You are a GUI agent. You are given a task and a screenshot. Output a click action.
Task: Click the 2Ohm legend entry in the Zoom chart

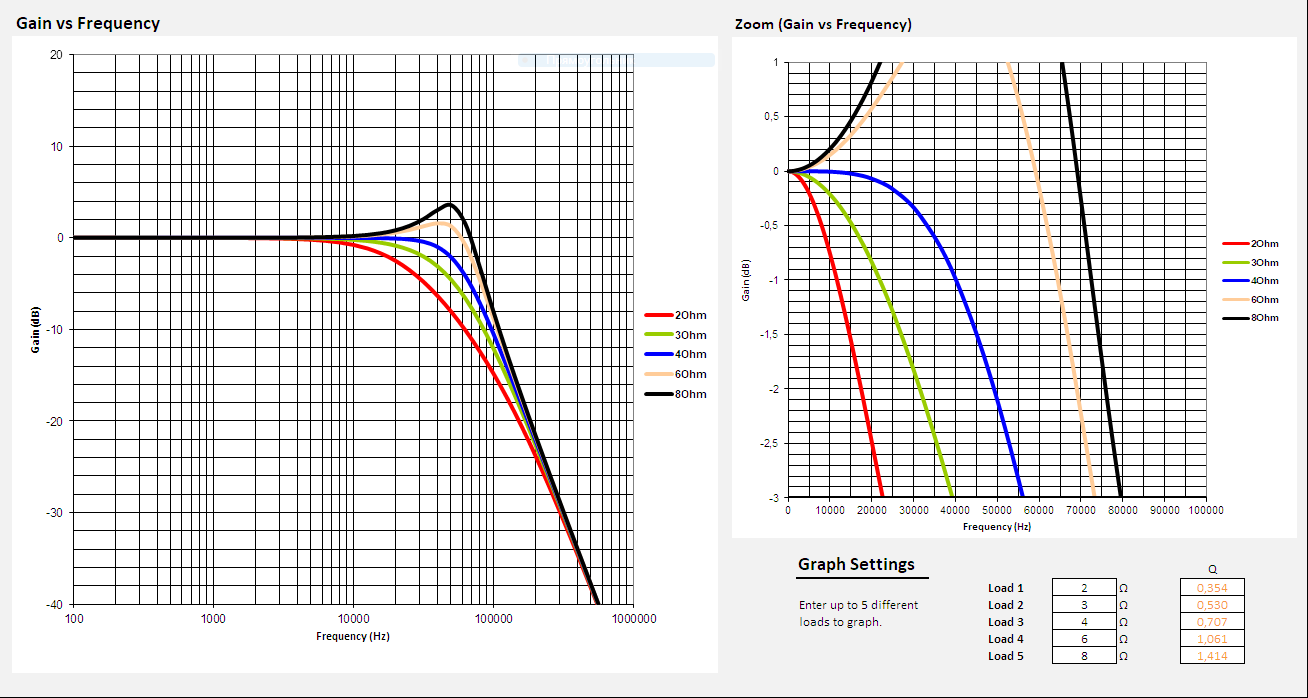pos(1250,243)
